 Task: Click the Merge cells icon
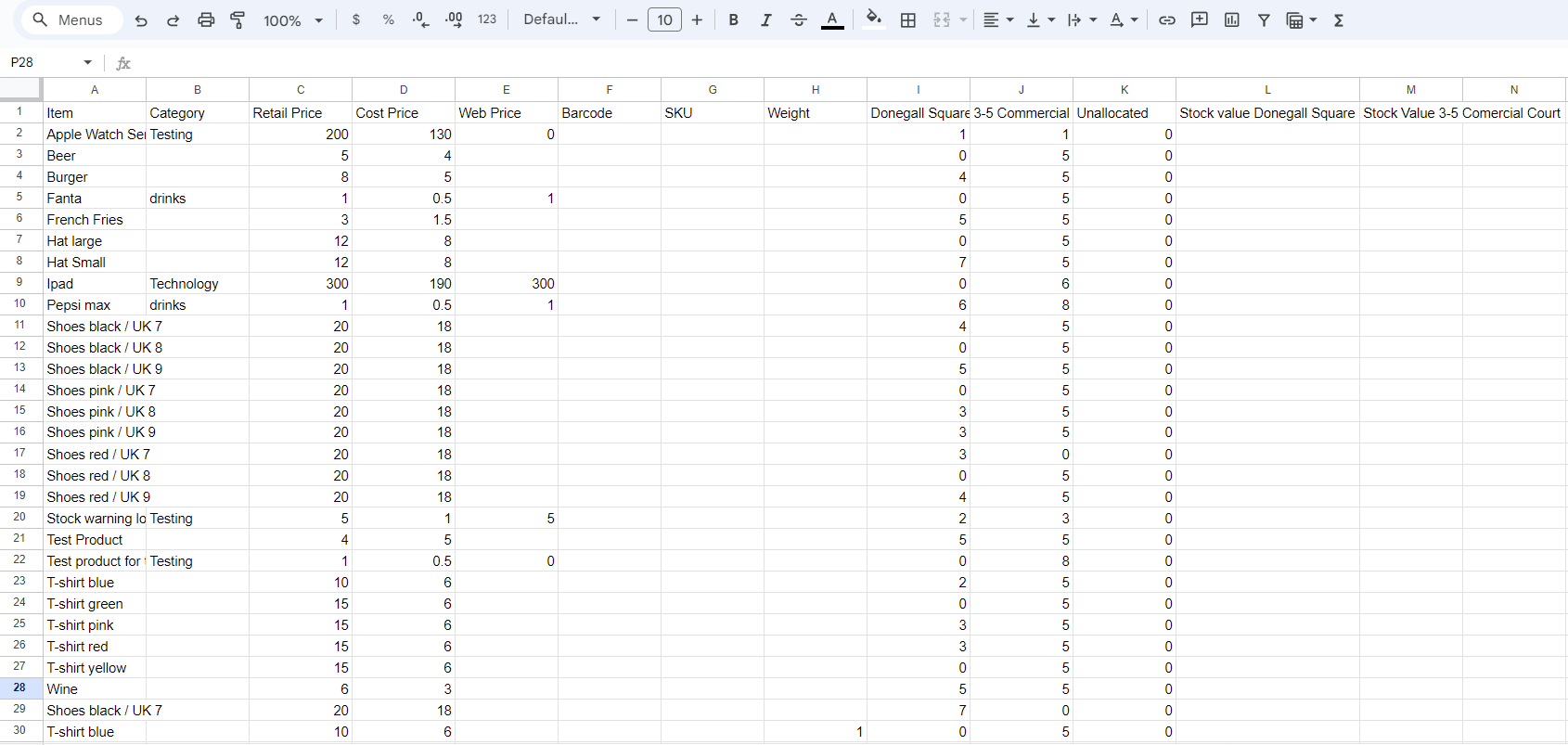942,19
